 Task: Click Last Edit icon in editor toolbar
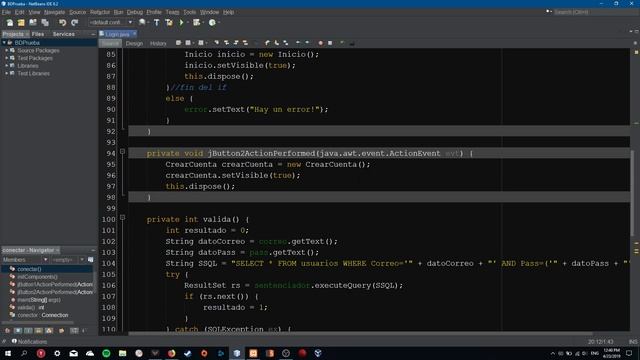tap(178, 43)
